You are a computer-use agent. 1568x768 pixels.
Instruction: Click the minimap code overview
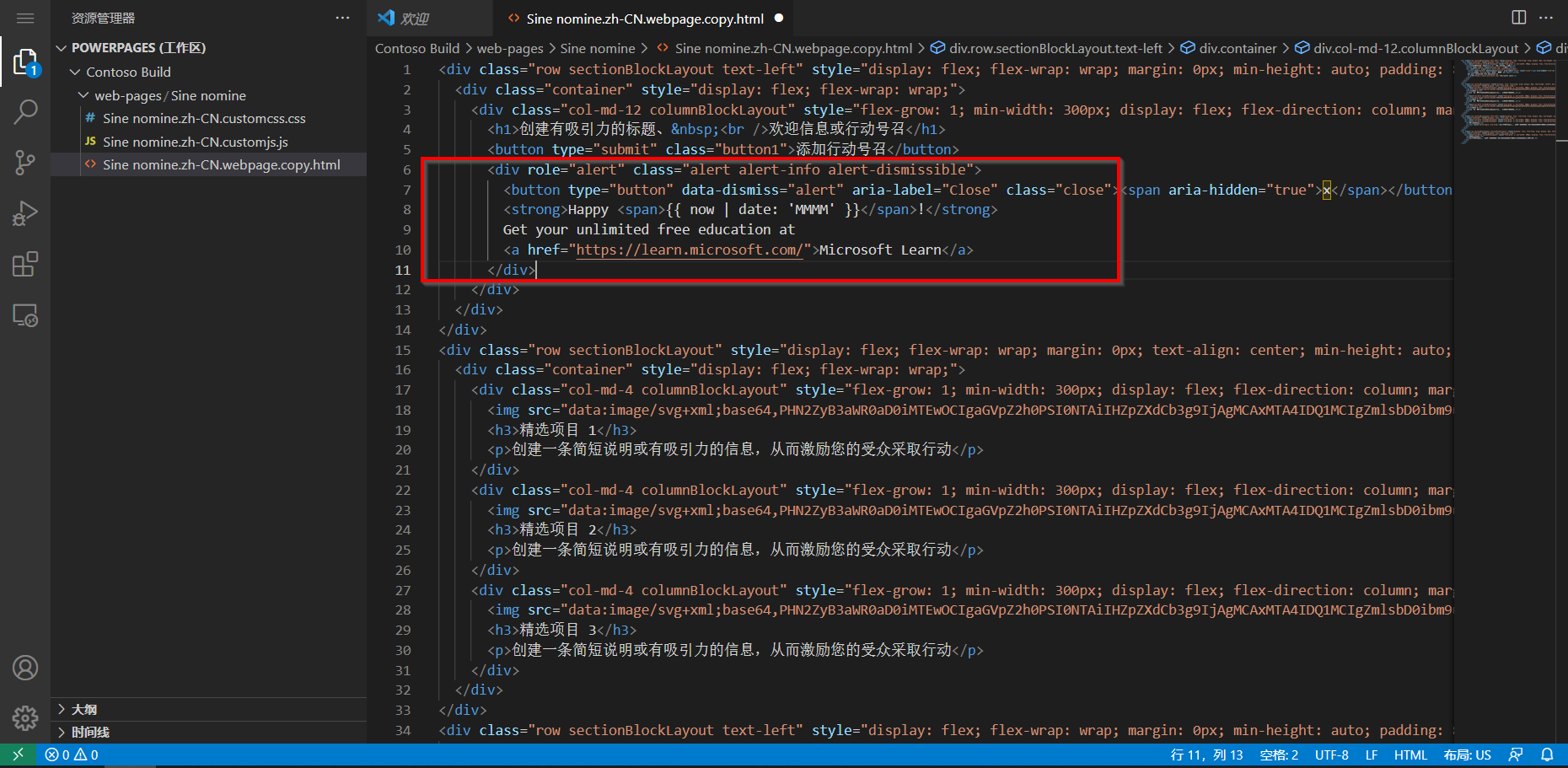click(1509, 101)
